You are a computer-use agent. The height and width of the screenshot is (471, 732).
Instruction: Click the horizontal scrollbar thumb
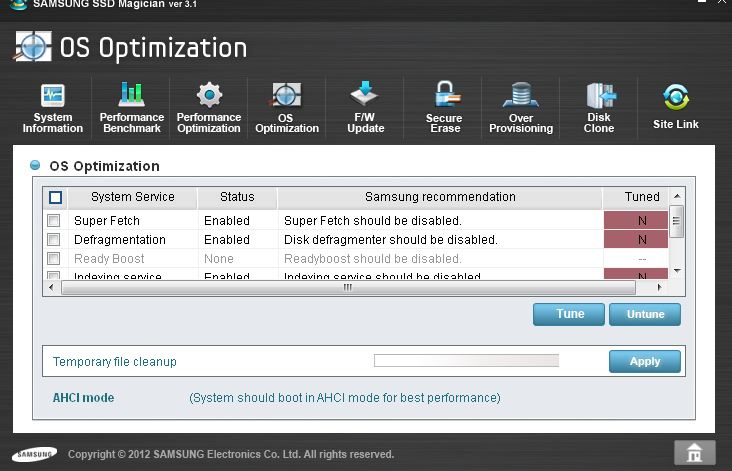tap(348, 288)
